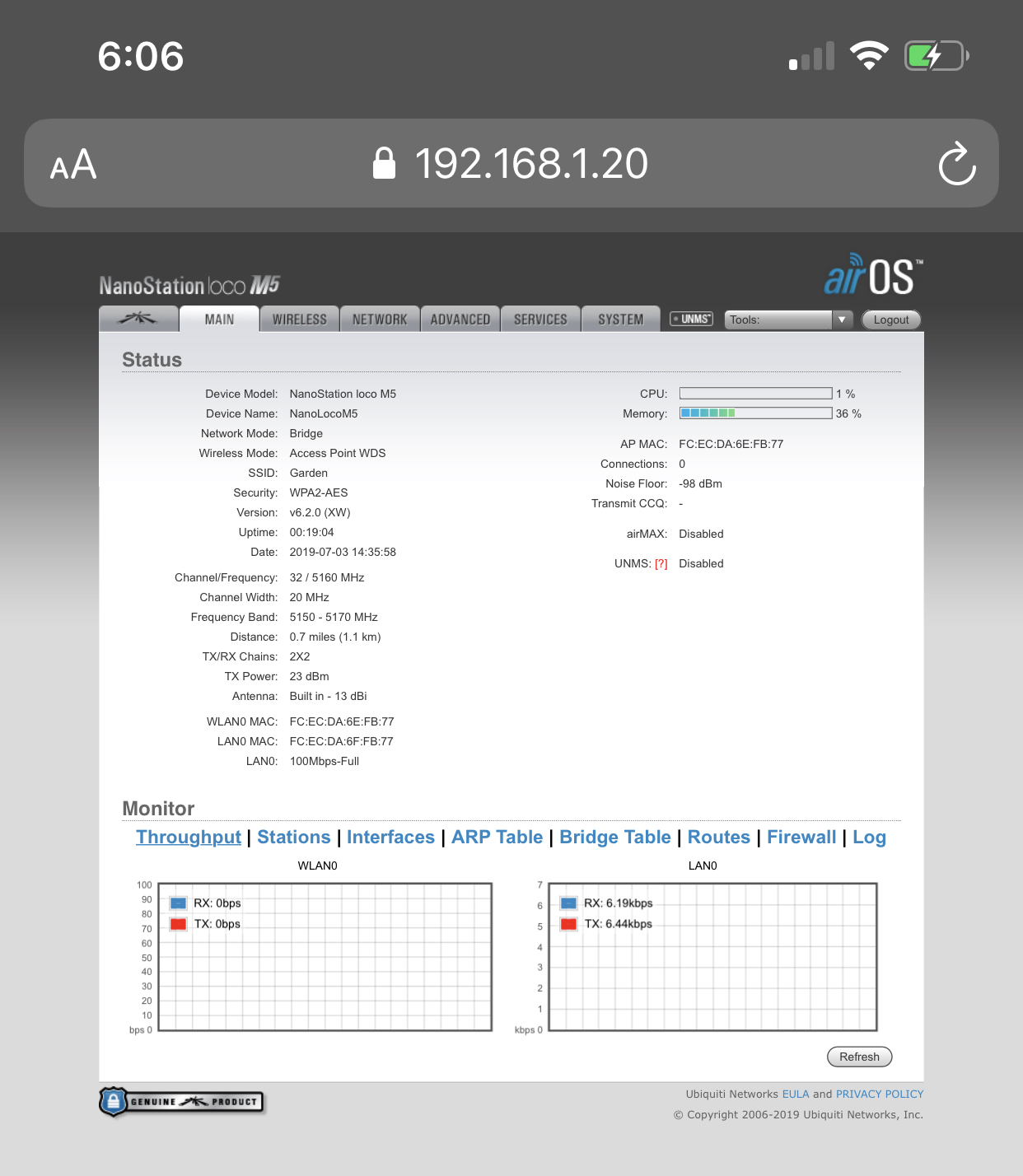Viewport: 1023px width, 1176px height.
Task: Click the Distance value 0.7 miles (1.1 km)
Action: pos(335,637)
